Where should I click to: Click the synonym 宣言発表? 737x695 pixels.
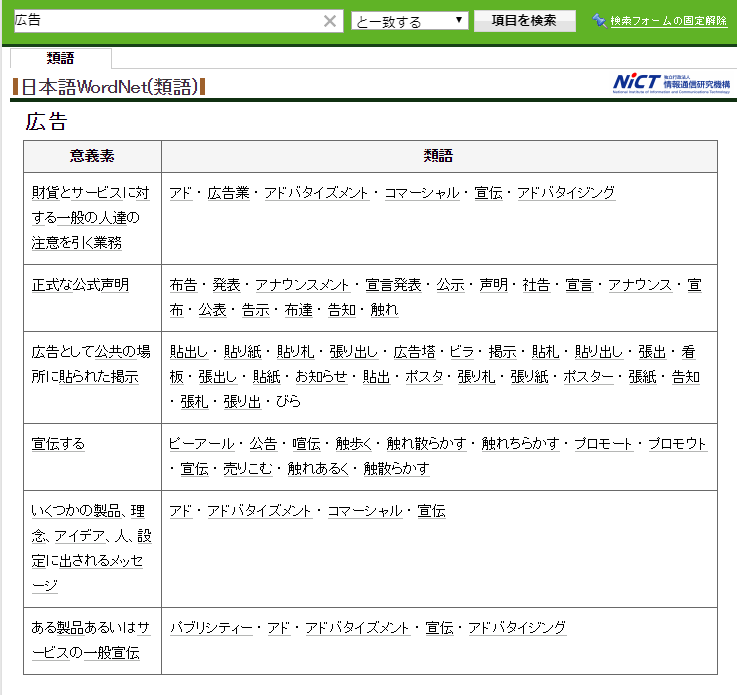point(393,285)
